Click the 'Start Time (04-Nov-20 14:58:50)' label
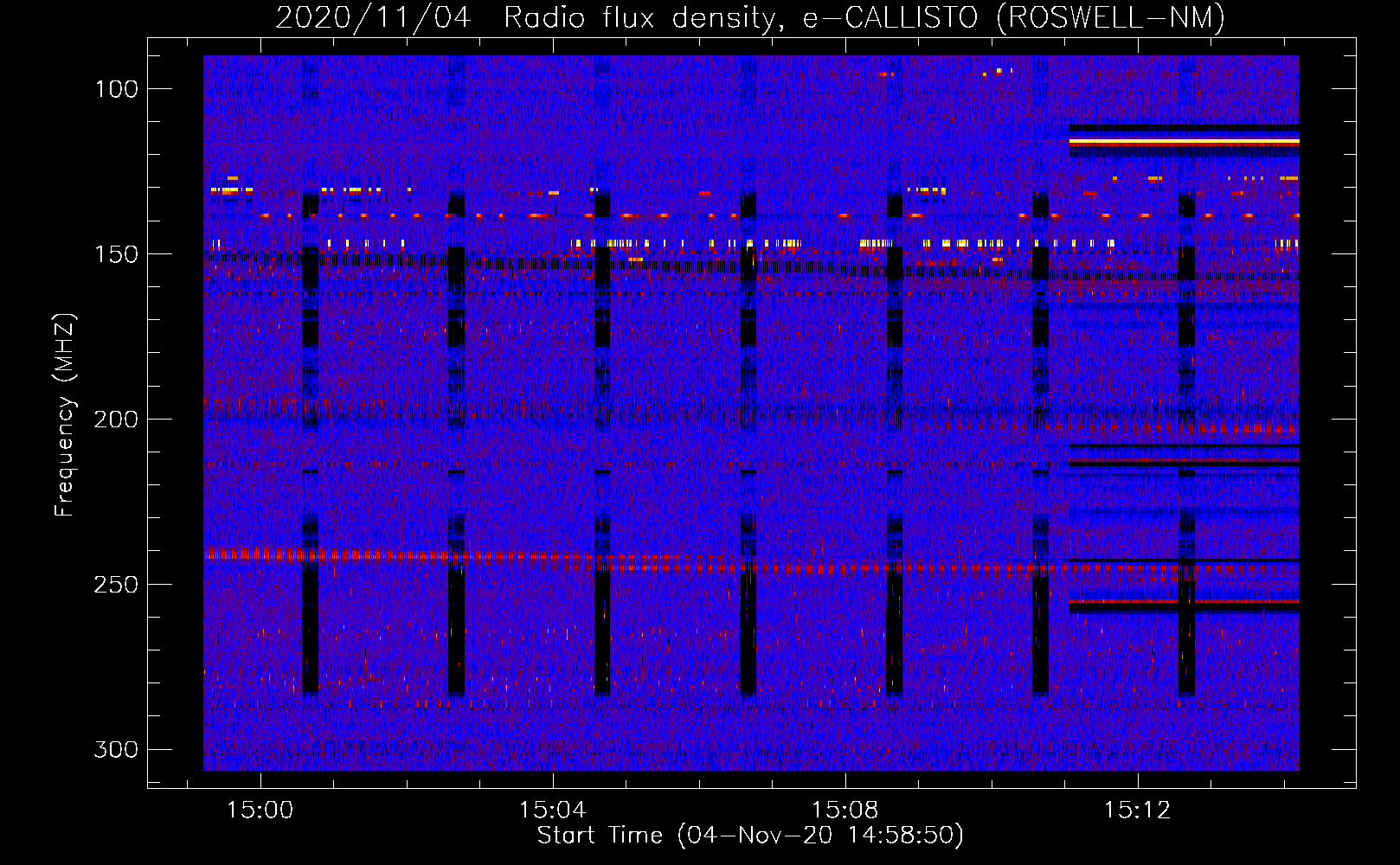Image resolution: width=1400 pixels, height=865 pixels. [x=750, y=836]
